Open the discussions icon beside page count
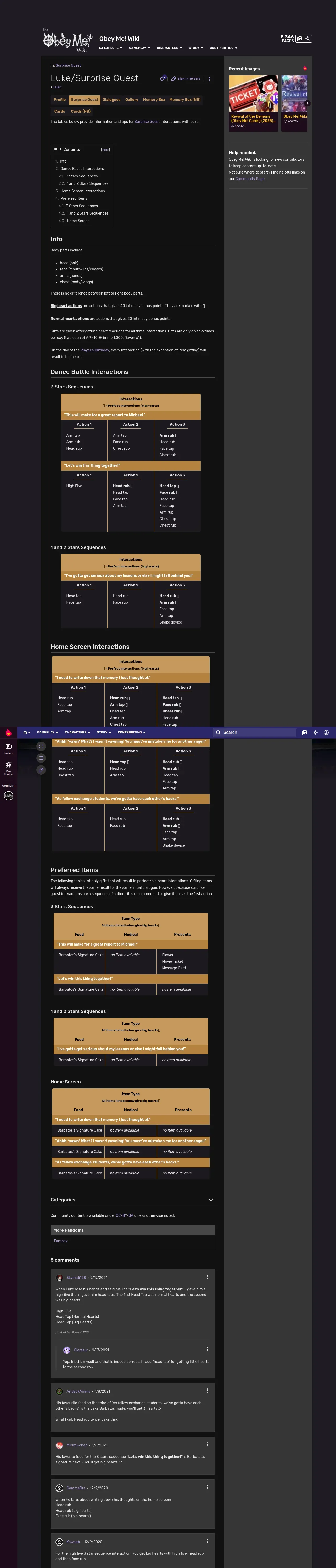 (299, 38)
